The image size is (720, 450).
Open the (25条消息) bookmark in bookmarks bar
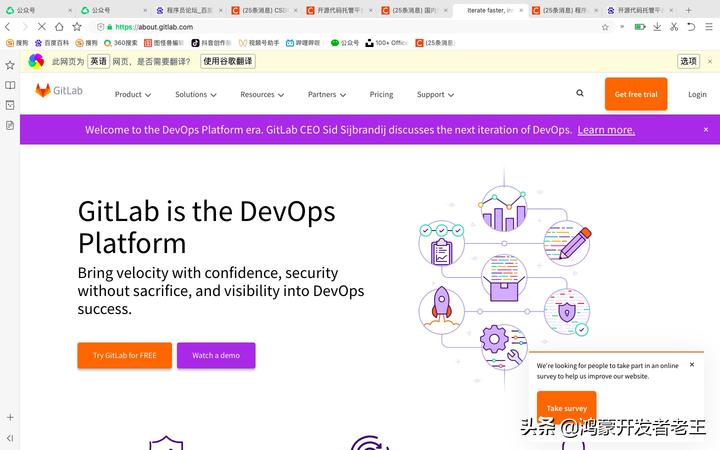pos(435,43)
